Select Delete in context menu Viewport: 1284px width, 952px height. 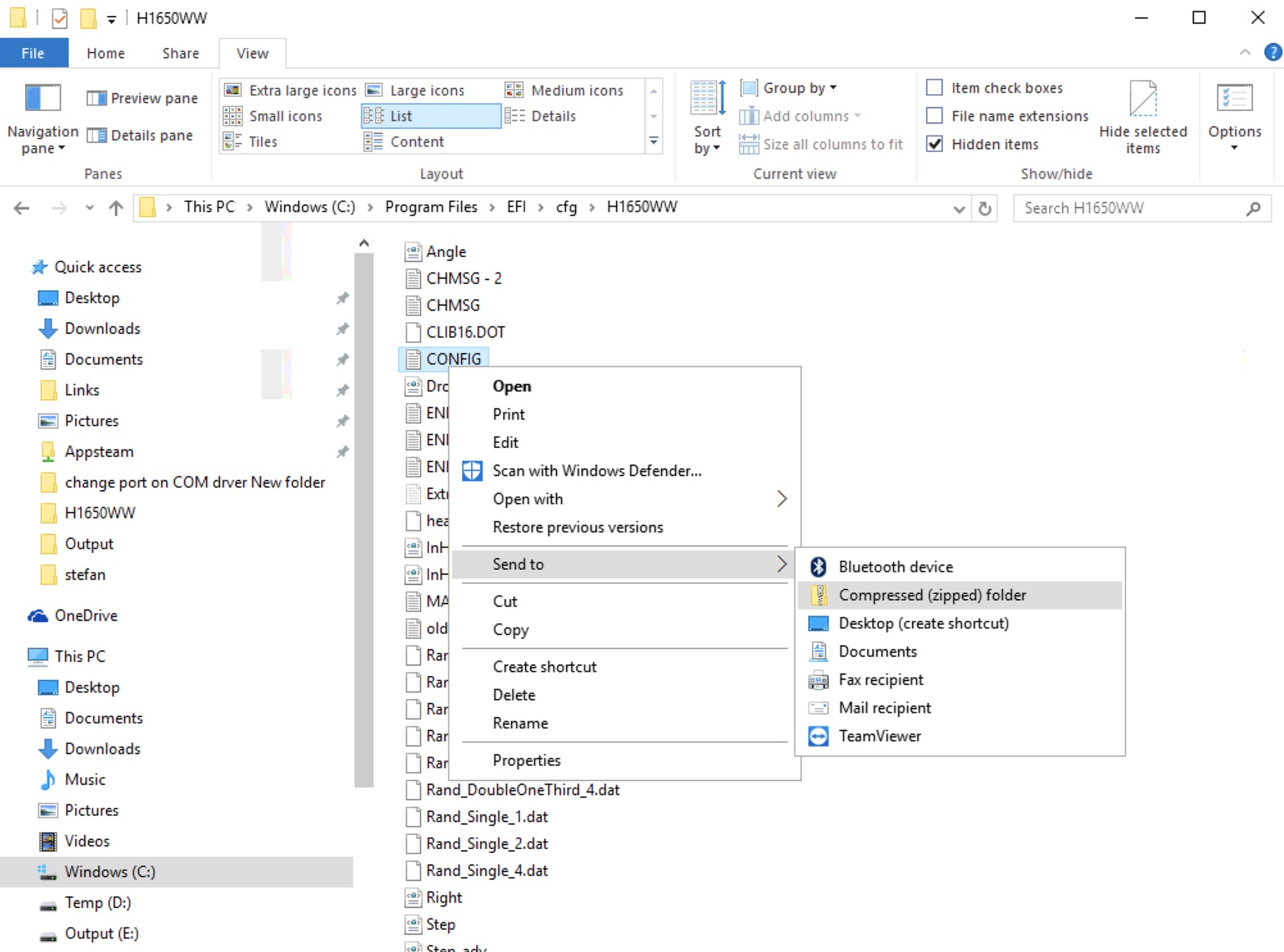[x=624, y=695]
